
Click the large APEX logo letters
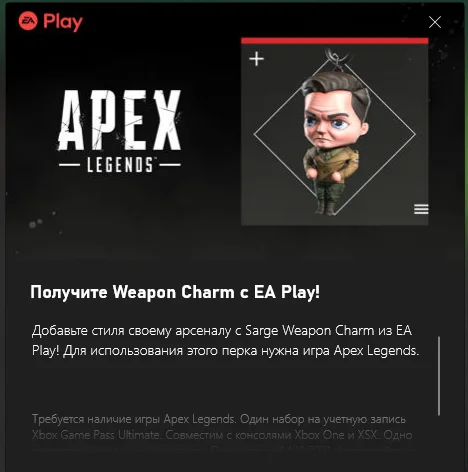click(x=119, y=121)
